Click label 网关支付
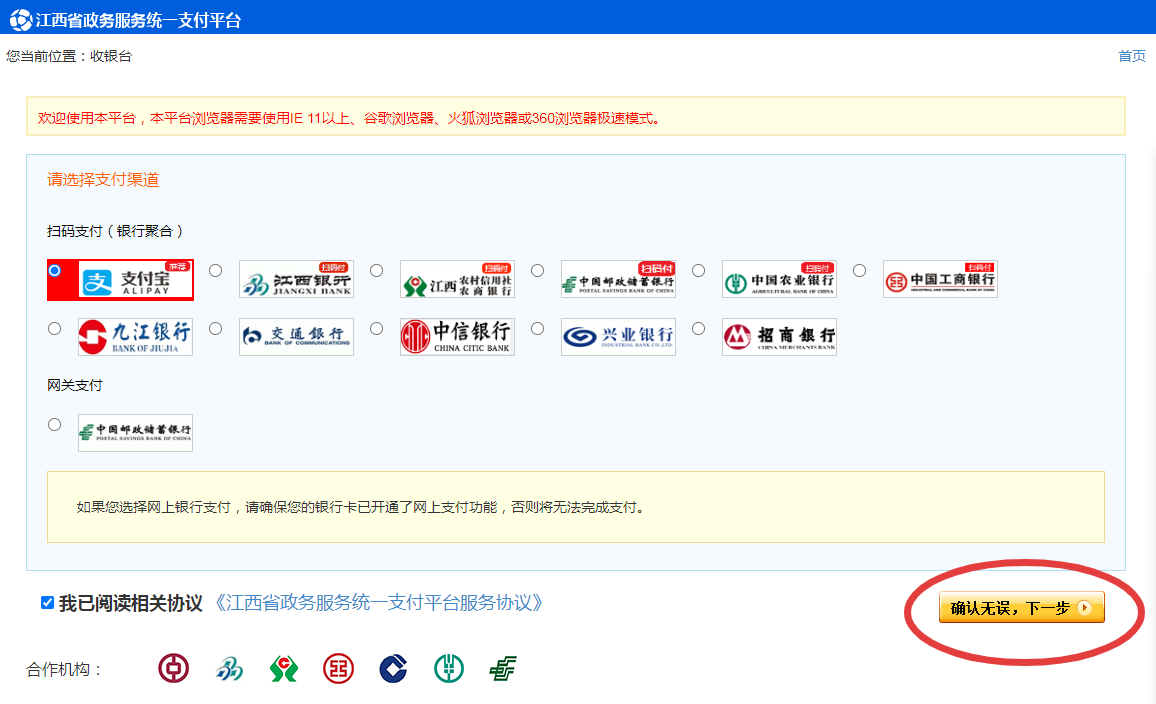The image size is (1156, 704). [x=75, y=386]
